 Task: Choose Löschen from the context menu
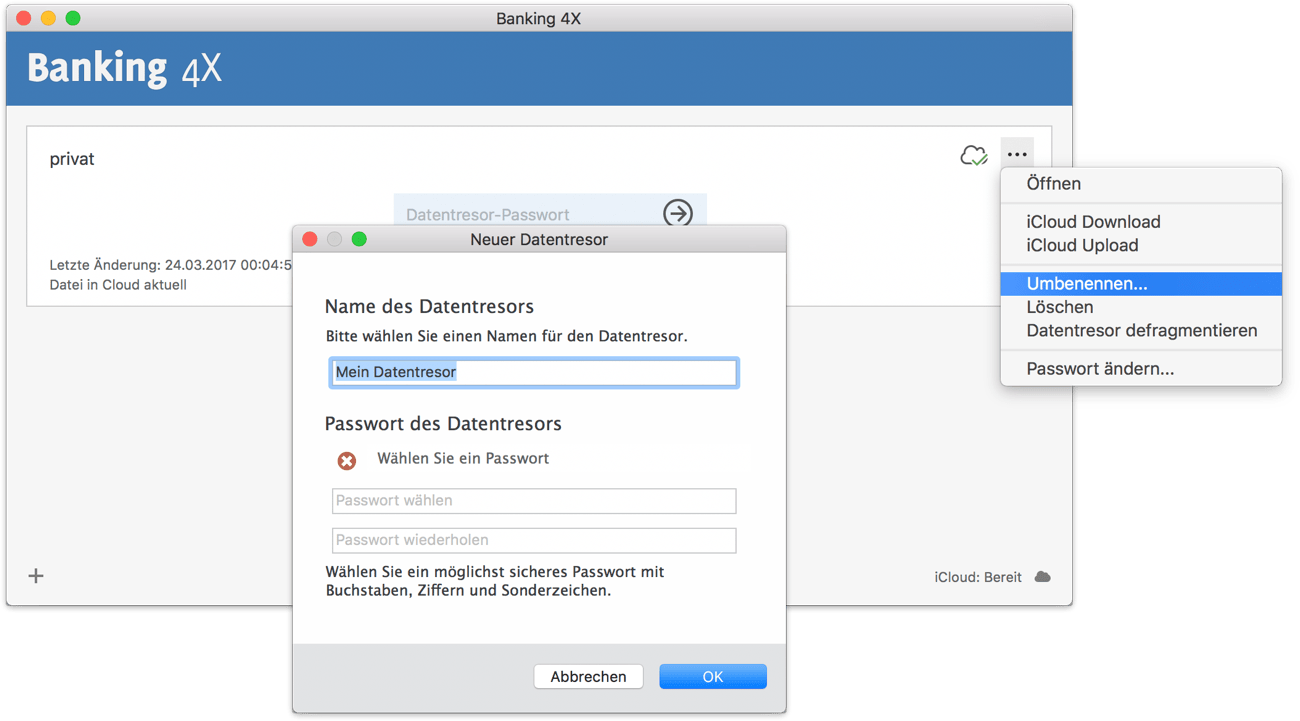[x=1141, y=307]
